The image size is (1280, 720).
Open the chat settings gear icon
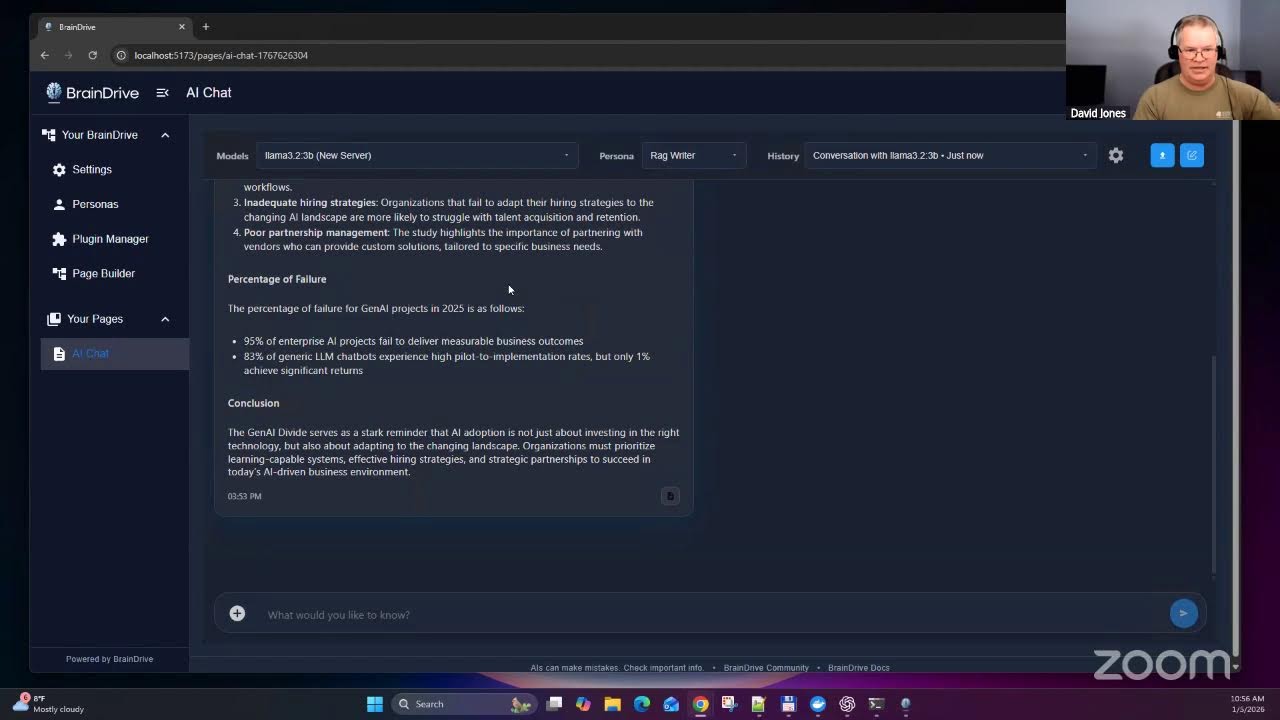click(x=1116, y=155)
